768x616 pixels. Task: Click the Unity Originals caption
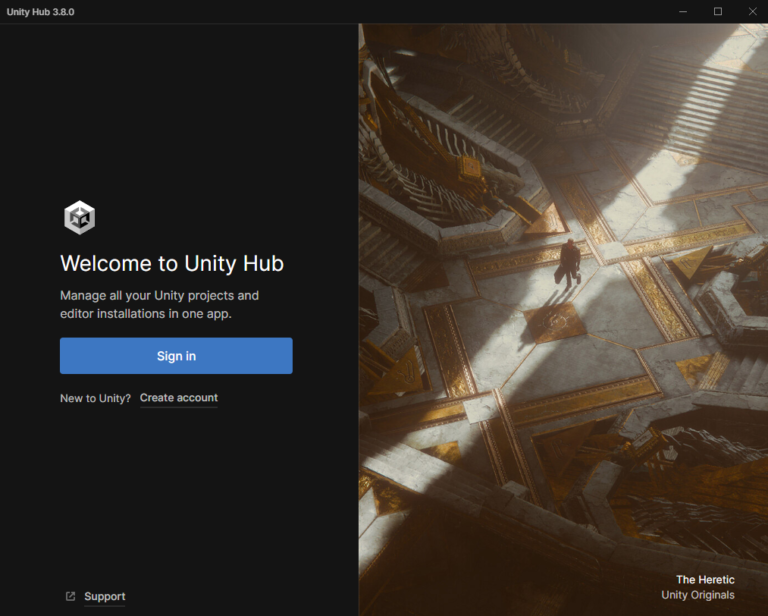pyautogui.click(x=697, y=596)
